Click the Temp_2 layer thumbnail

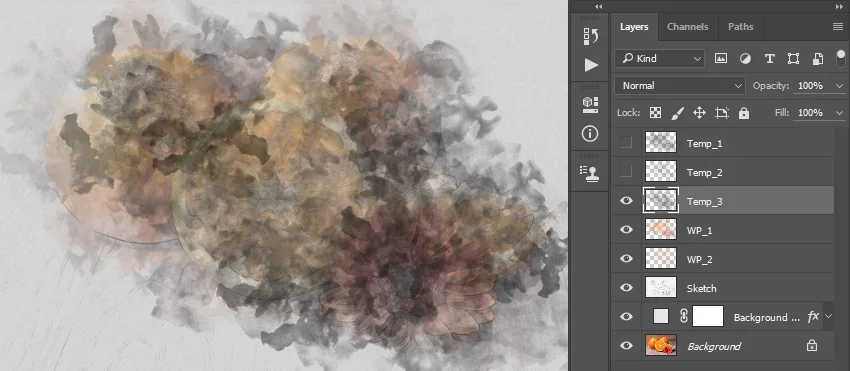click(661, 171)
